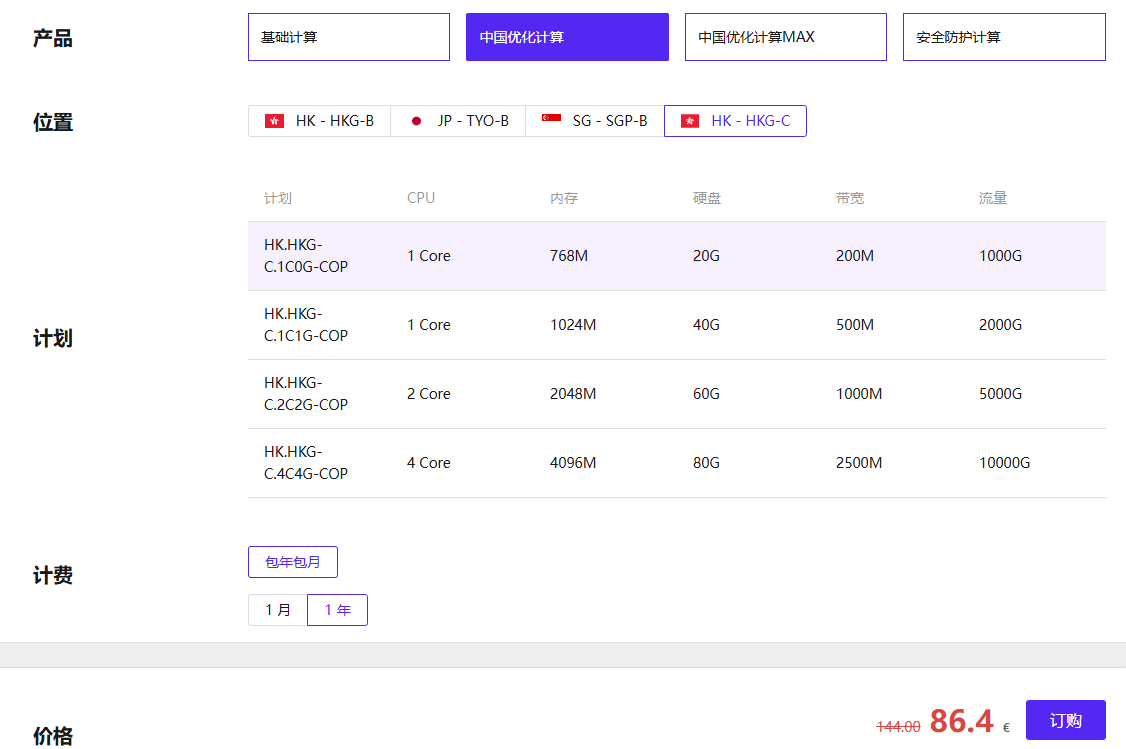Click the Japan flag icon for JP - TYO-B
The width and height of the screenshot is (1126, 749).
point(417,121)
